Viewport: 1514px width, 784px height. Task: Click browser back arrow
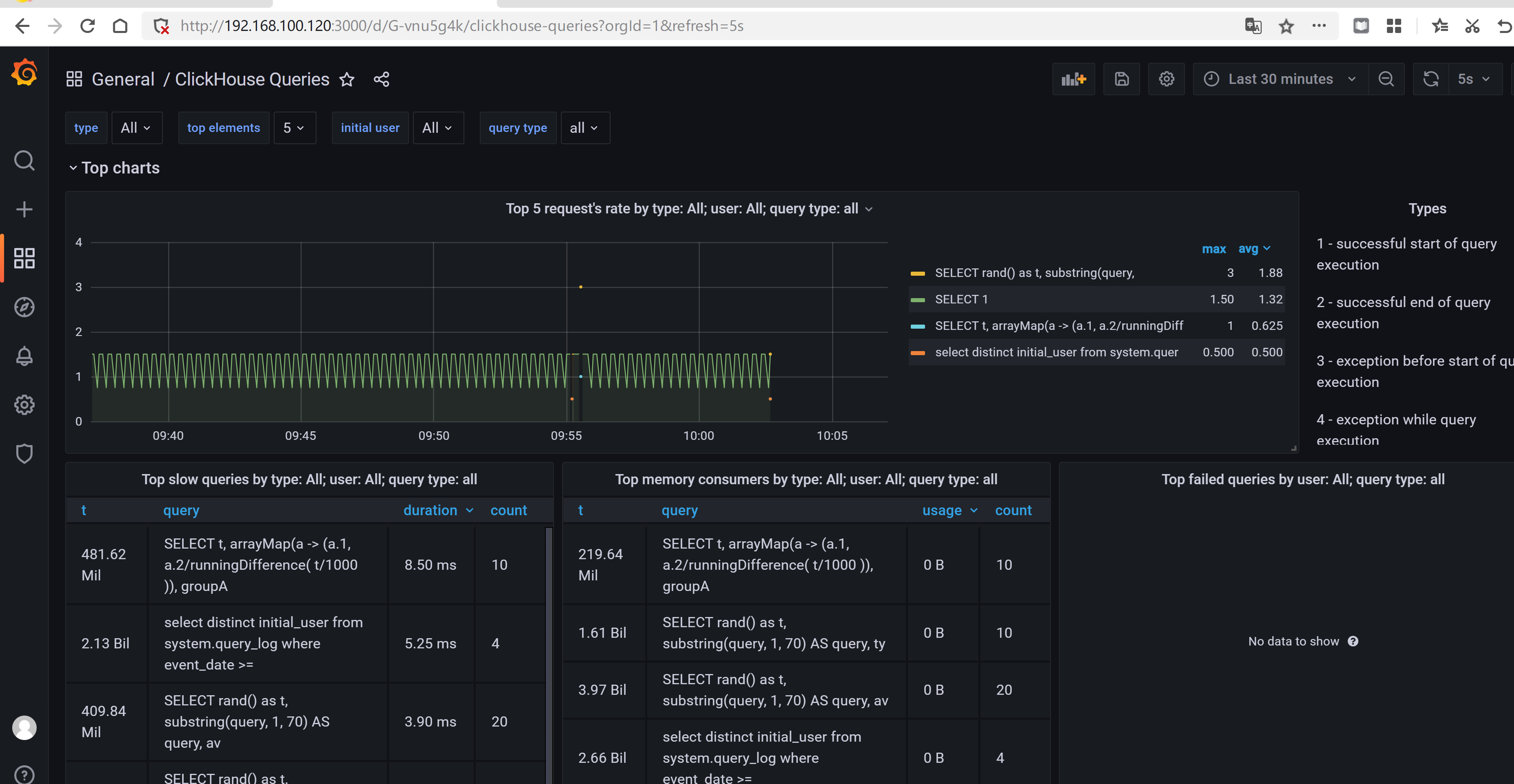click(x=22, y=26)
